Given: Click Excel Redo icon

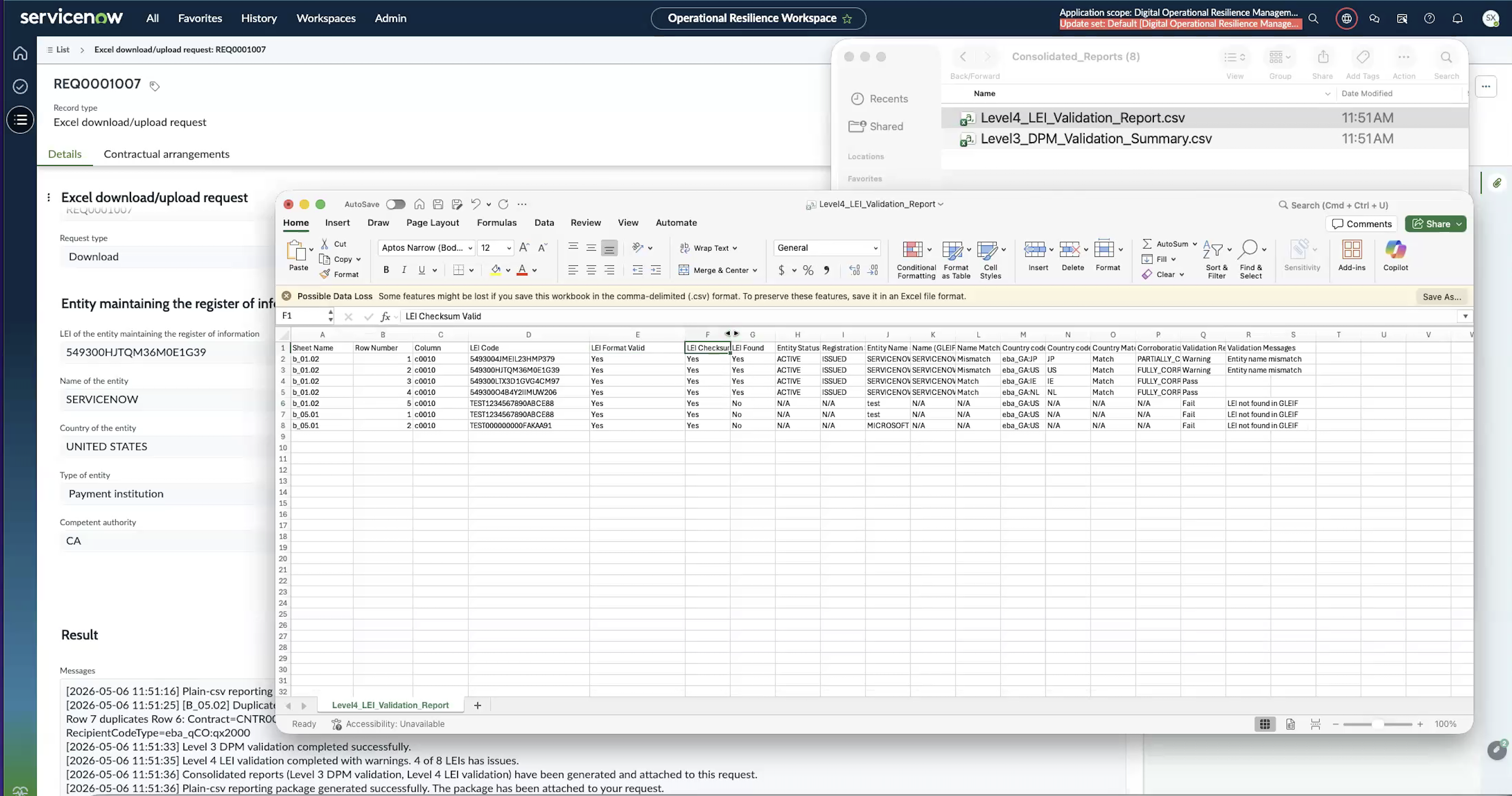Looking at the screenshot, I should 503,205.
